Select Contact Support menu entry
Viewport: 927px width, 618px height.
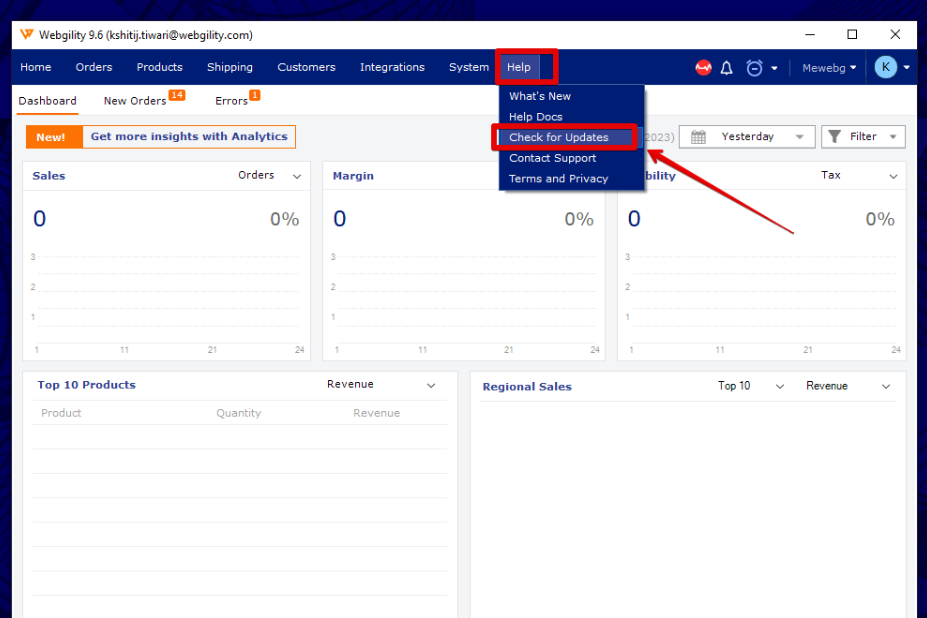point(553,158)
